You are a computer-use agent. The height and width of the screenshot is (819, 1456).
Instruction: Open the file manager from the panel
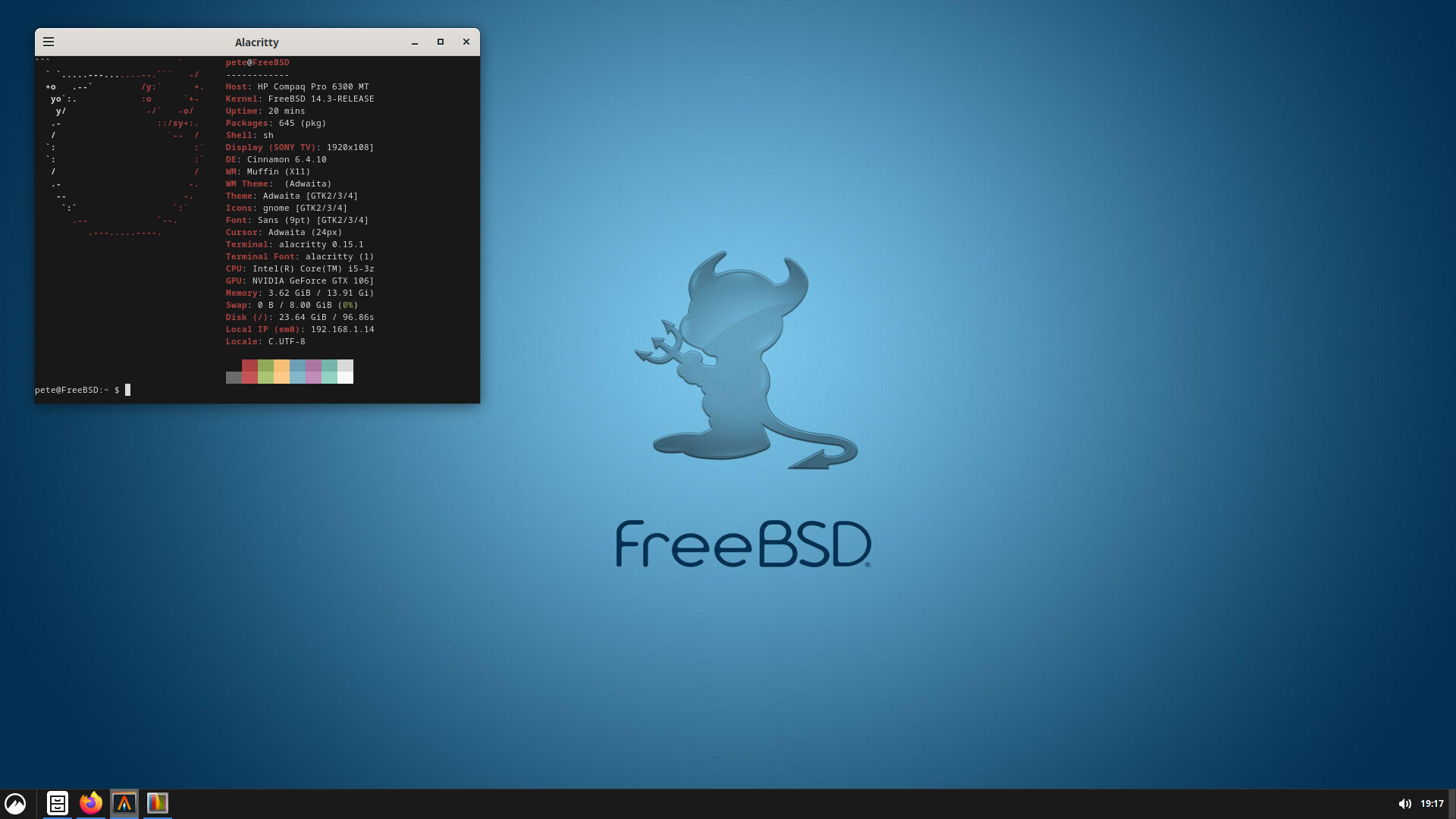click(58, 803)
